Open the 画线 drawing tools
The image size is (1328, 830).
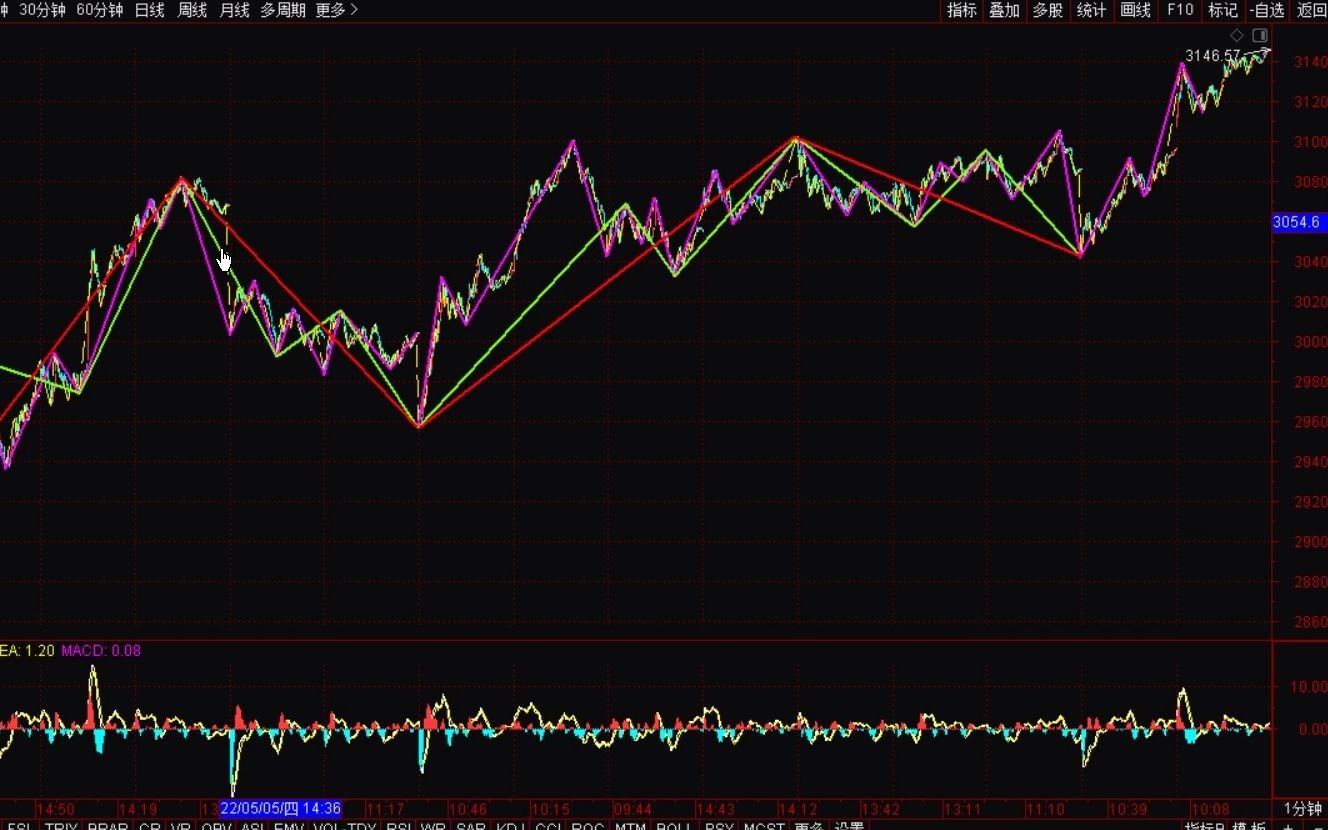(1135, 10)
